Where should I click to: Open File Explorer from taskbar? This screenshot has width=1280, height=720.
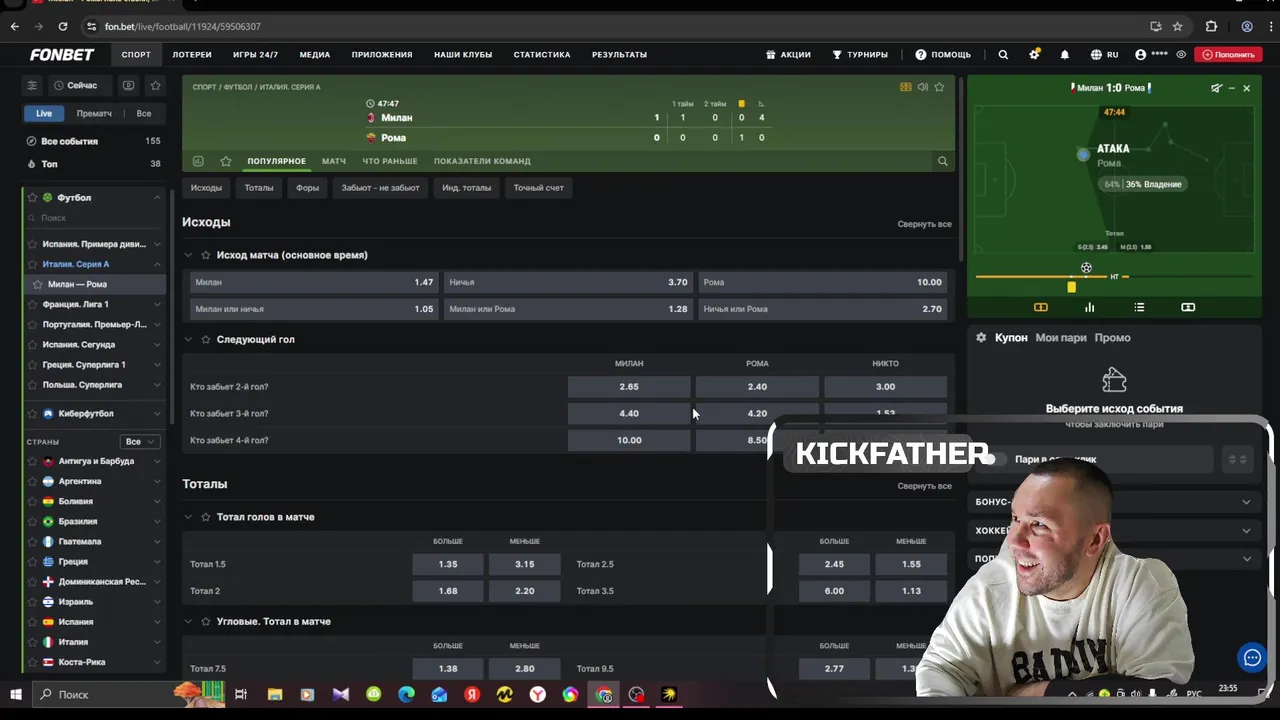click(x=275, y=694)
